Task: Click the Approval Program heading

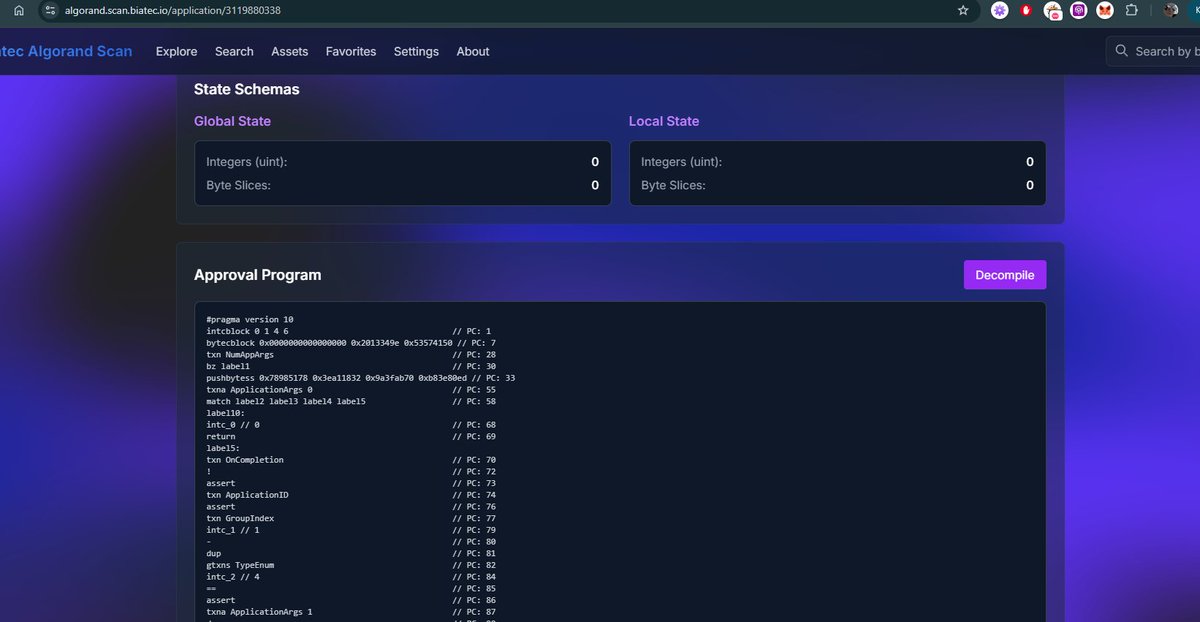Action: (258, 275)
